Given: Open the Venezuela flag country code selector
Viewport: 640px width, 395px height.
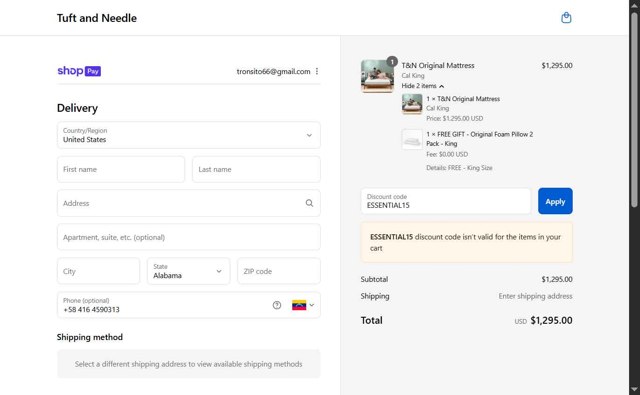Looking at the screenshot, I should coord(303,305).
